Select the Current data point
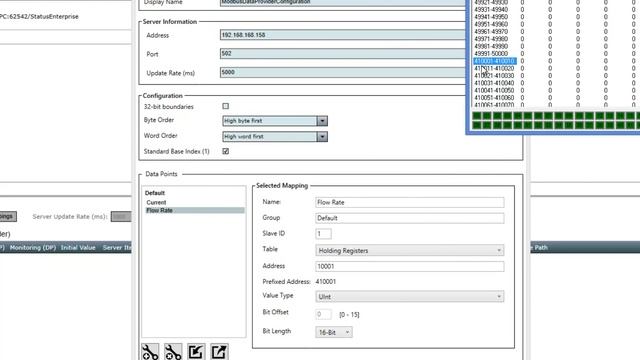 tap(156, 202)
